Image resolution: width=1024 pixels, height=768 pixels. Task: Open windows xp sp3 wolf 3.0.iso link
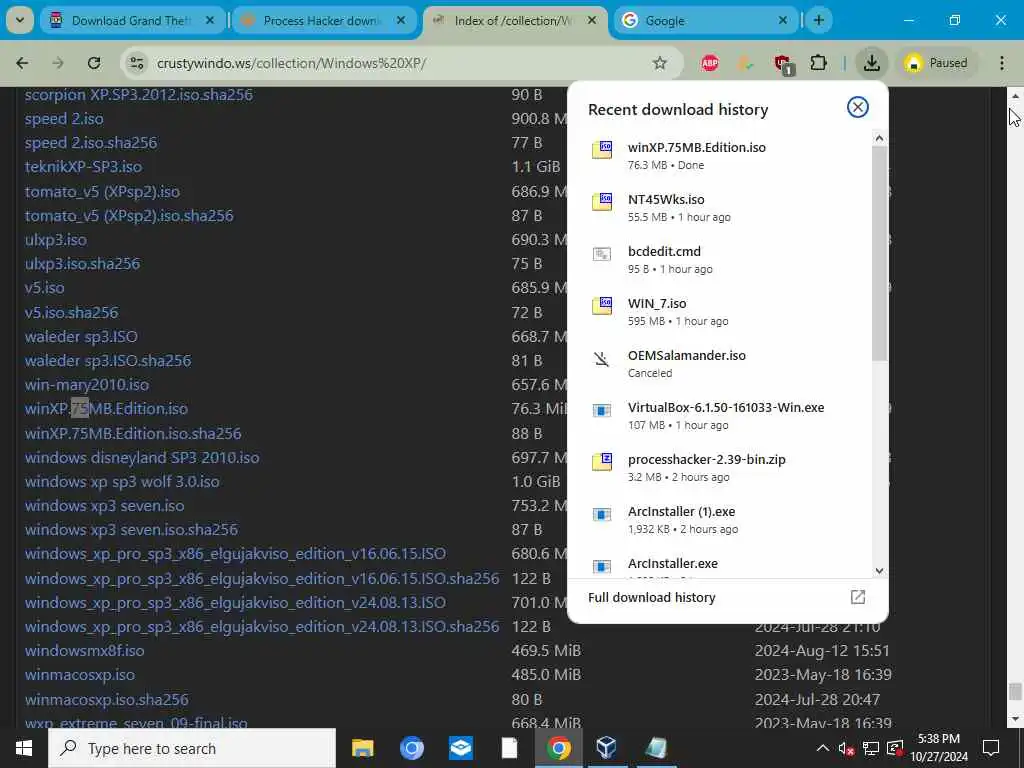pos(122,482)
